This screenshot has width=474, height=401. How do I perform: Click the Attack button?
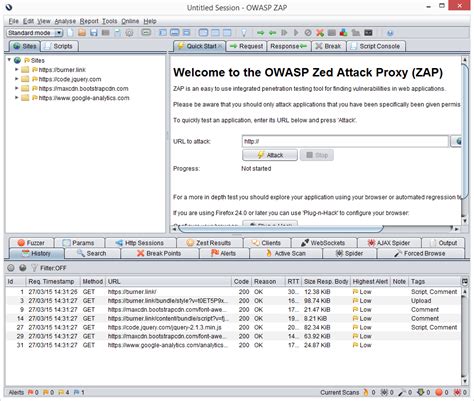click(270, 155)
